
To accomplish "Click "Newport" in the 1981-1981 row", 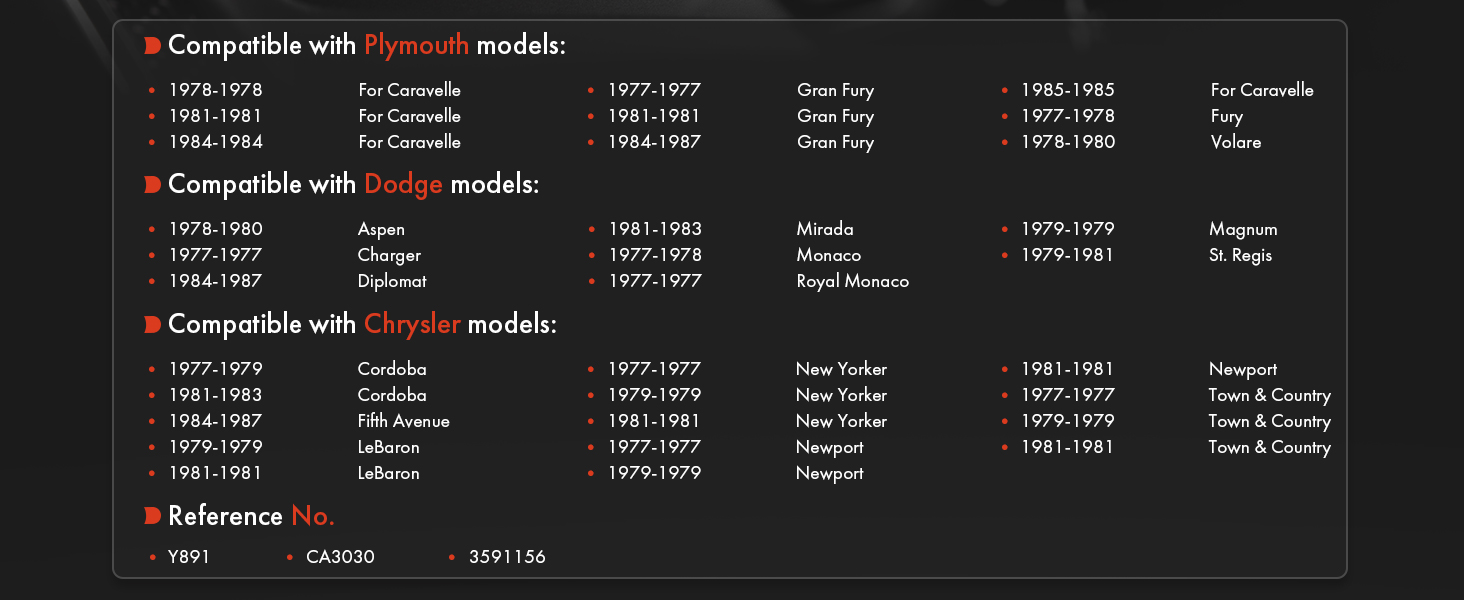I will (x=1243, y=369).
